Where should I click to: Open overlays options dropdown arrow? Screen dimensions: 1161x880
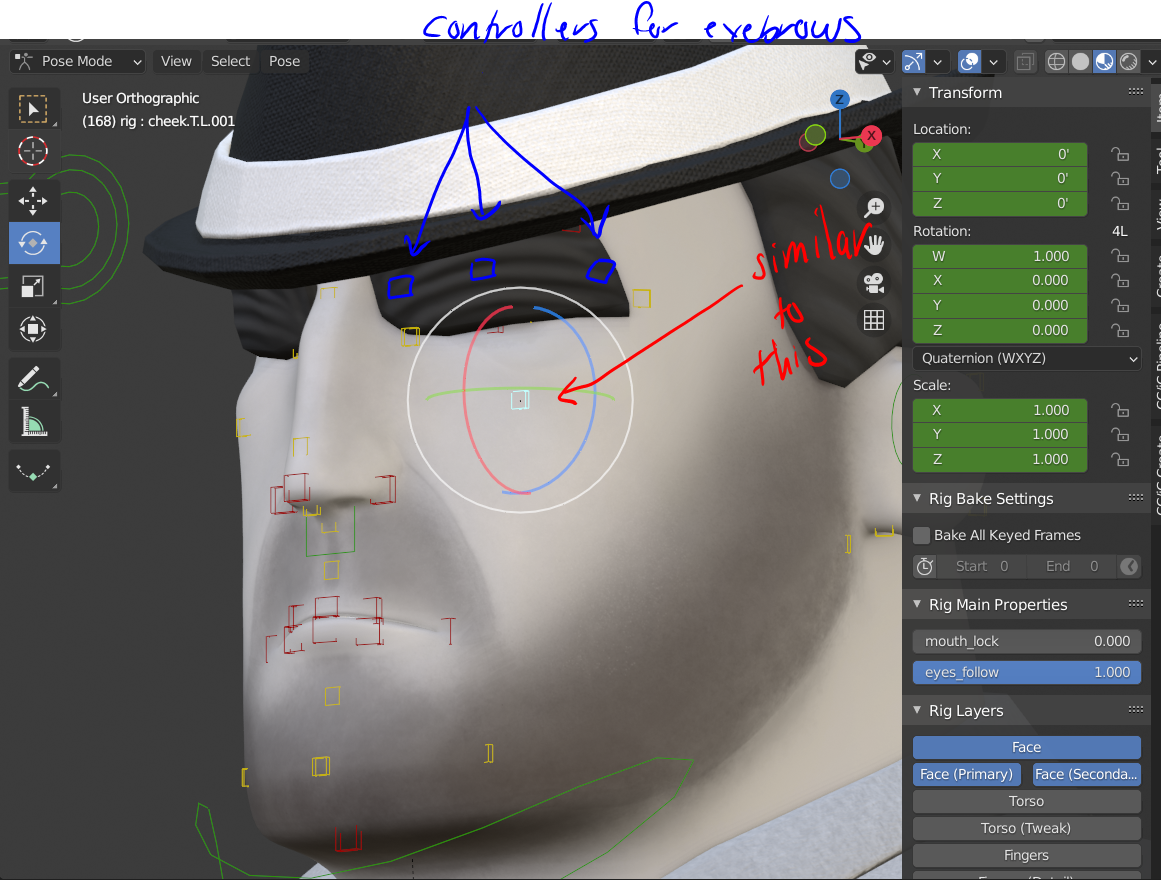click(994, 61)
